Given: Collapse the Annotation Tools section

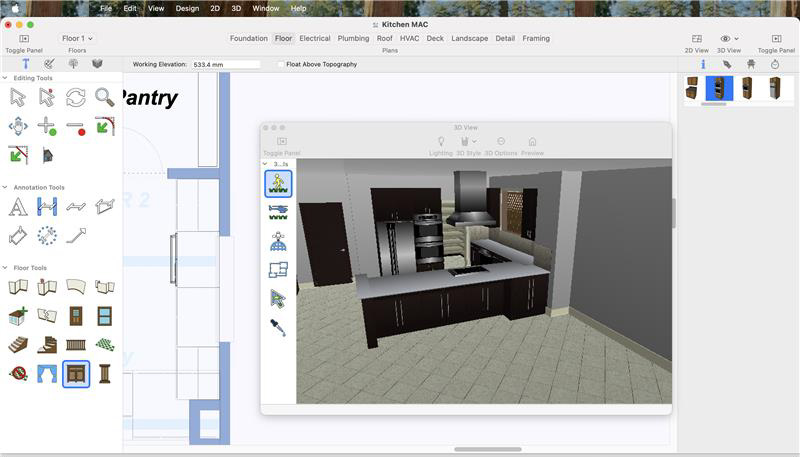Looking at the screenshot, I should click(5, 187).
